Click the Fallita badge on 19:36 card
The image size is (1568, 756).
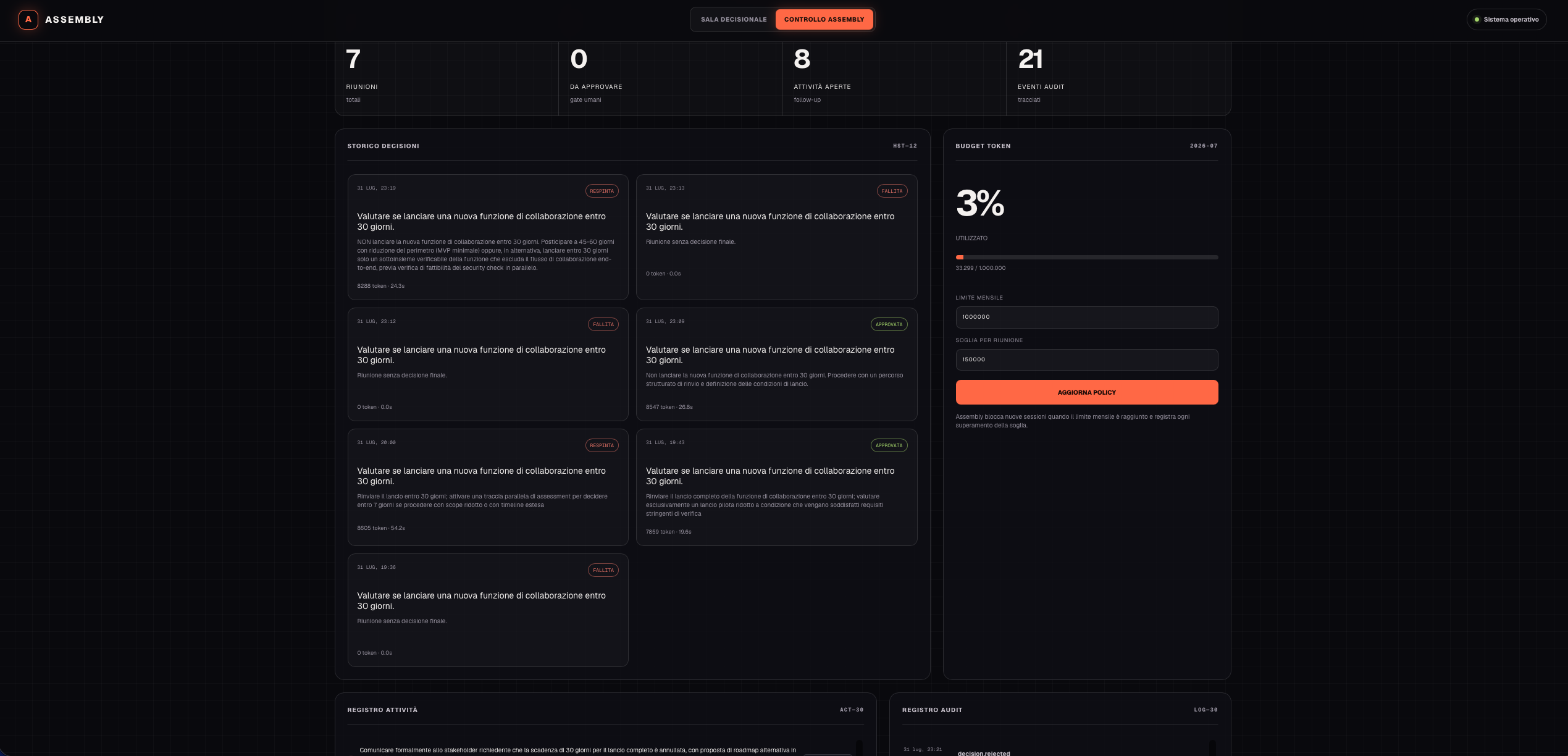pos(603,570)
